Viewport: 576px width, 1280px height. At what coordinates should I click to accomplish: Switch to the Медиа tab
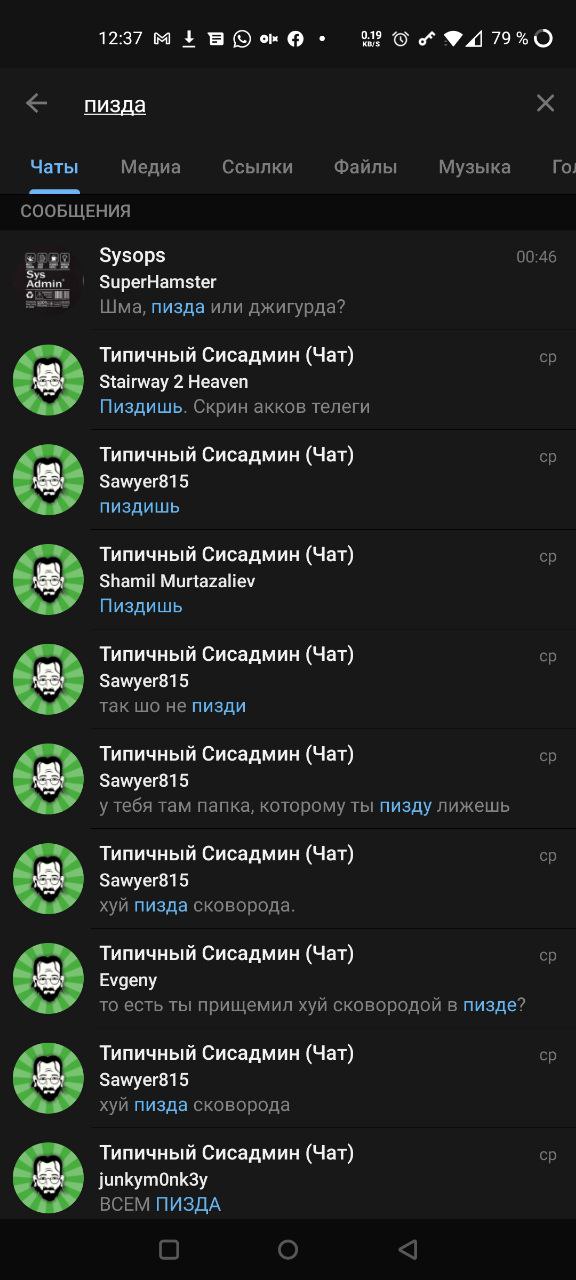pos(151,167)
